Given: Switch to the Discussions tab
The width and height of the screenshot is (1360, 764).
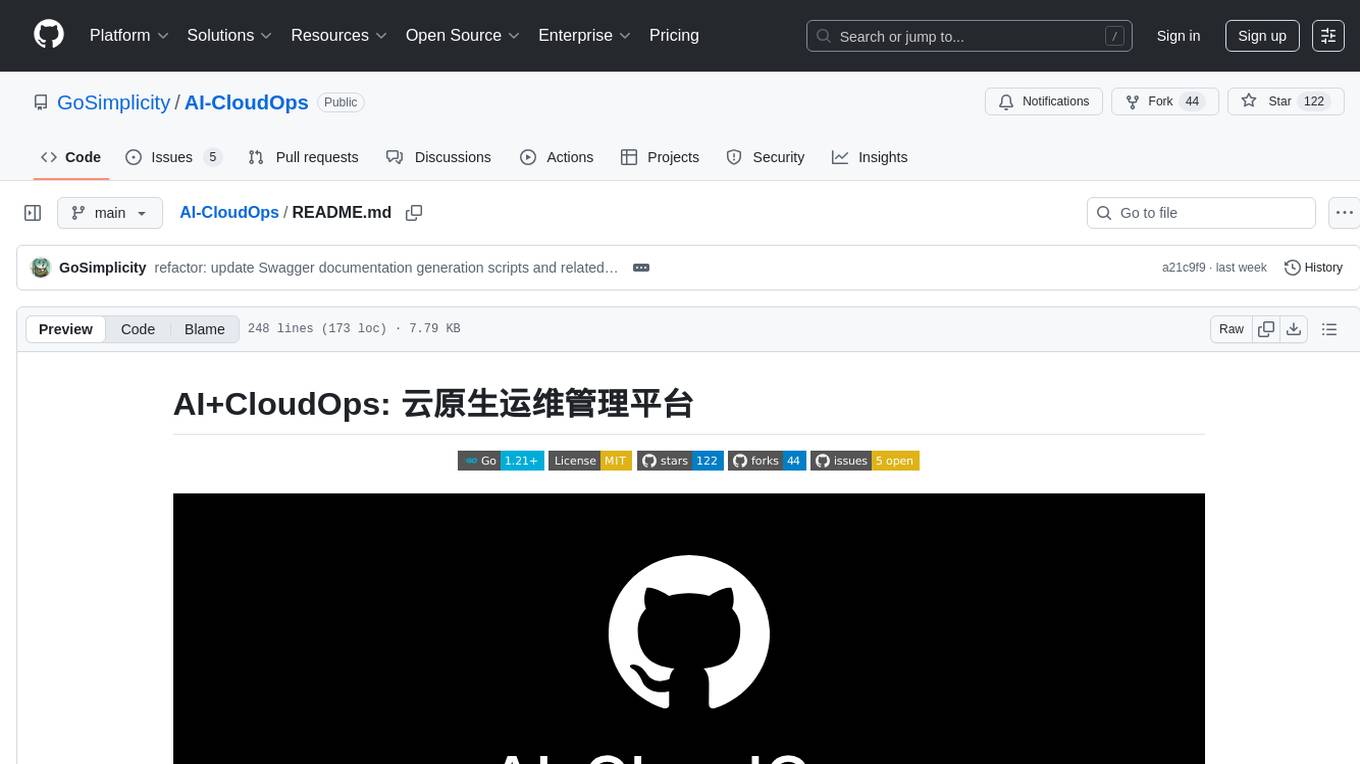Looking at the screenshot, I should pos(439,157).
